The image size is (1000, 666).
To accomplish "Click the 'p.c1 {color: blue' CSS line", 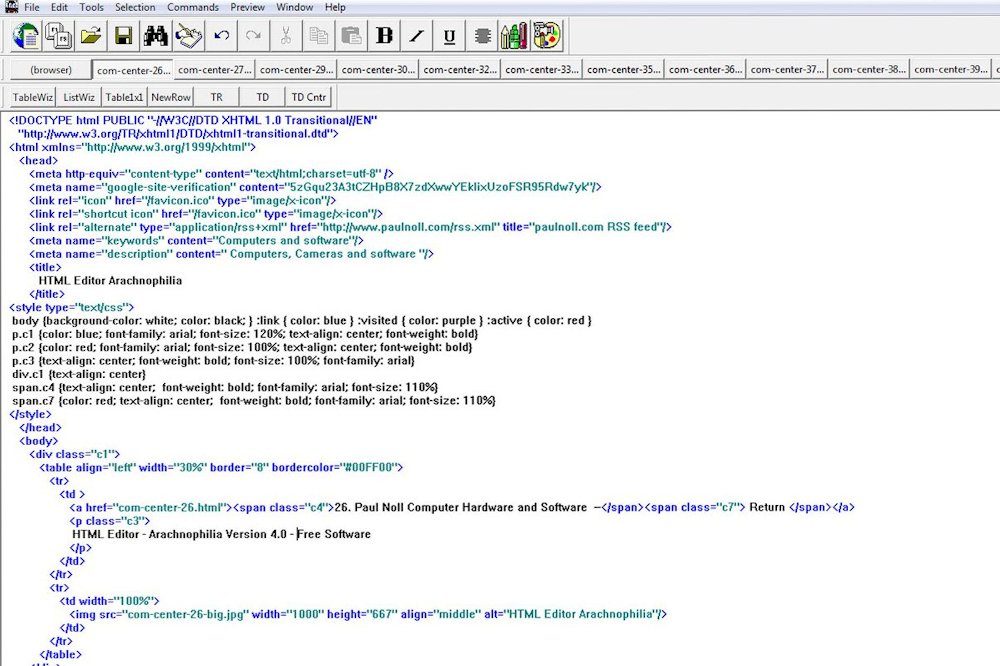I will [x=245, y=334].
